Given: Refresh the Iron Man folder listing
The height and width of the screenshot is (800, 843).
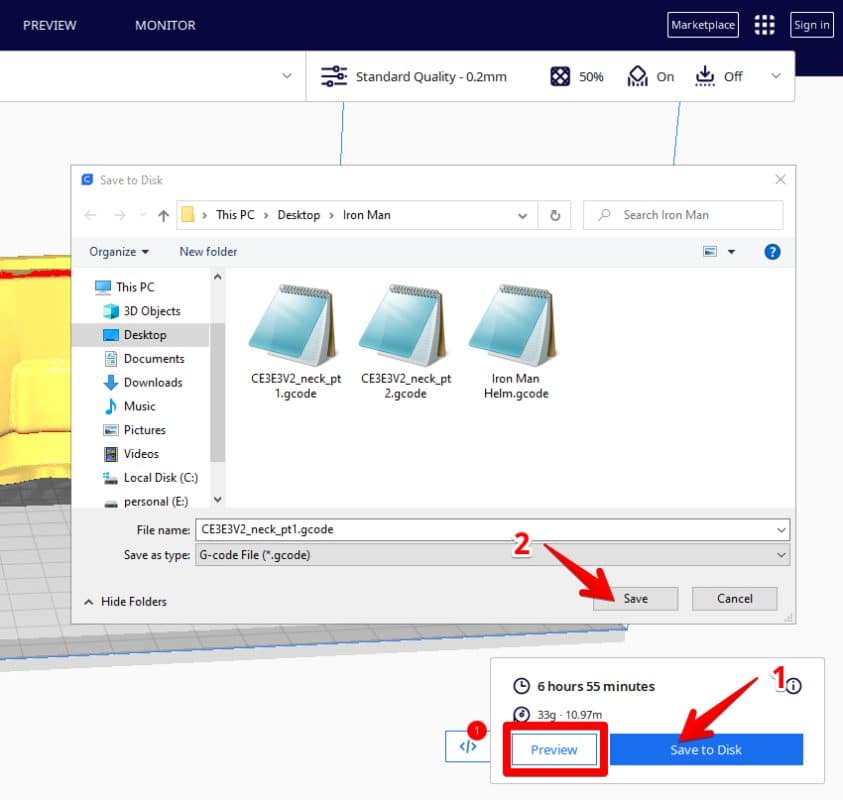Looking at the screenshot, I should pyautogui.click(x=555, y=215).
